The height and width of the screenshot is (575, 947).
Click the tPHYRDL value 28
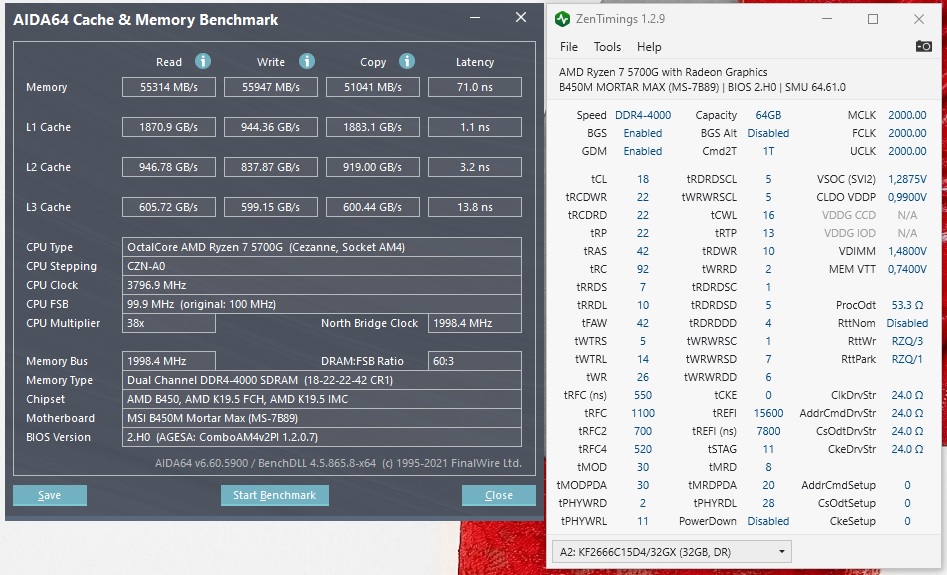pyautogui.click(x=768, y=503)
